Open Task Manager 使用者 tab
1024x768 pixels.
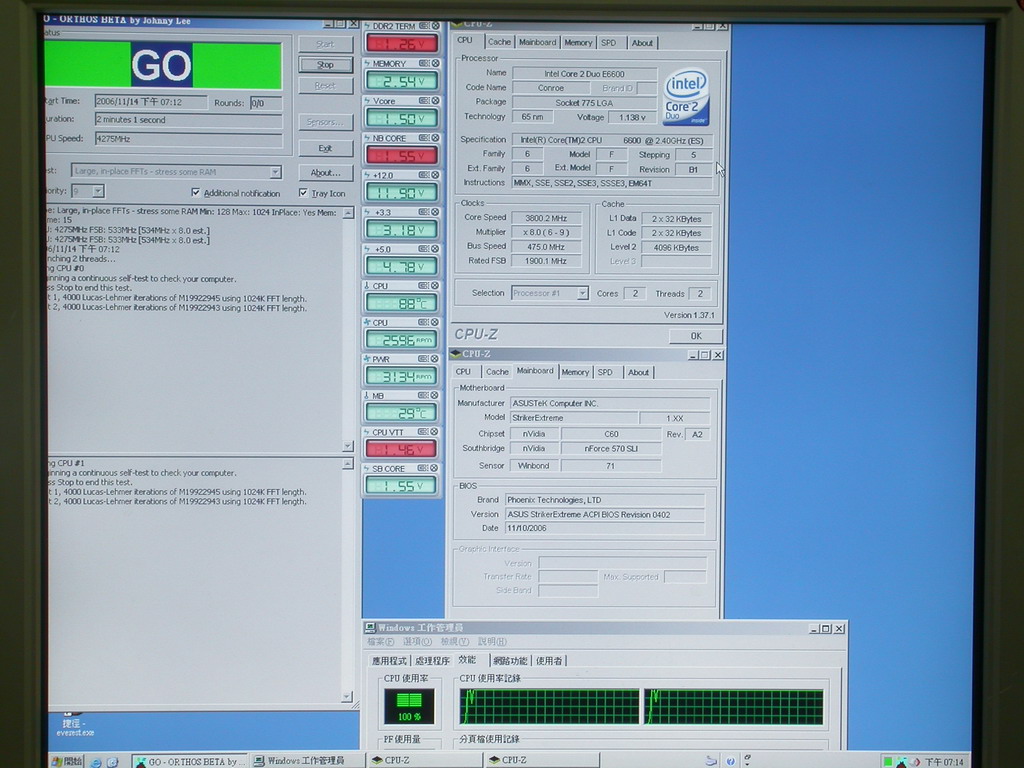[549, 661]
